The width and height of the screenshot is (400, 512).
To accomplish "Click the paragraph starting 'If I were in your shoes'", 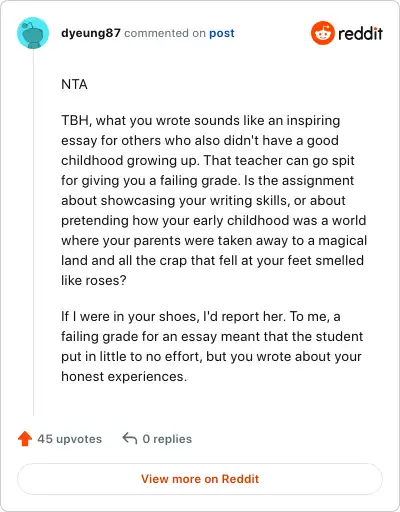I will 212,346.
